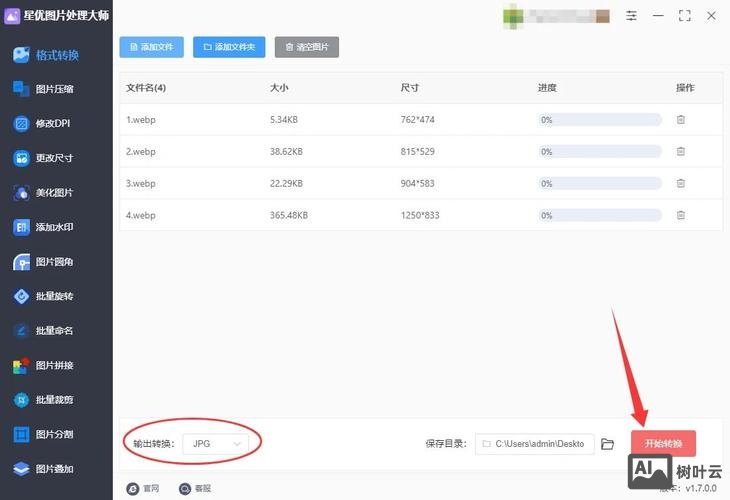Click the 清空图片 clear images button
The height and width of the screenshot is (500, 730).
coord(307,47)
